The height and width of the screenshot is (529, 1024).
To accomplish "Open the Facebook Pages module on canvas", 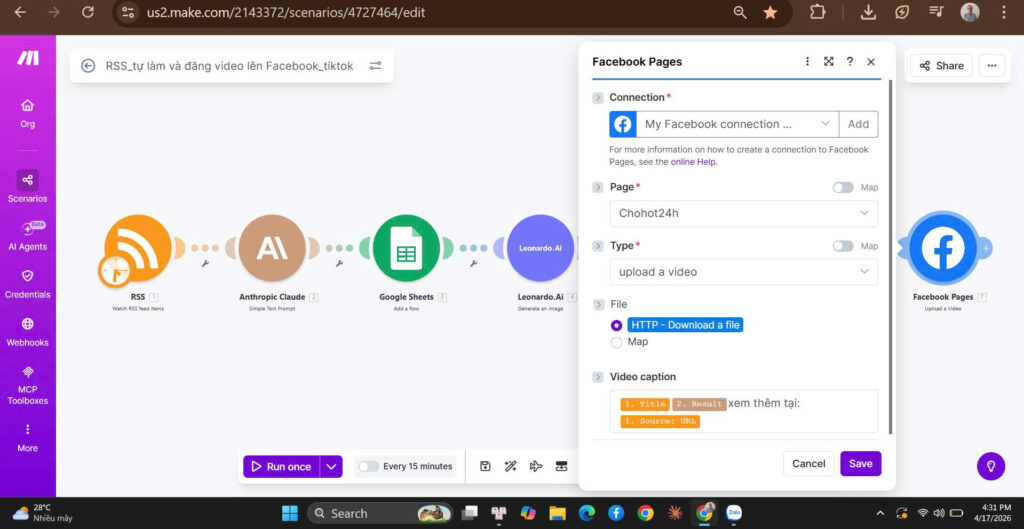I will [x=942, y=249].
